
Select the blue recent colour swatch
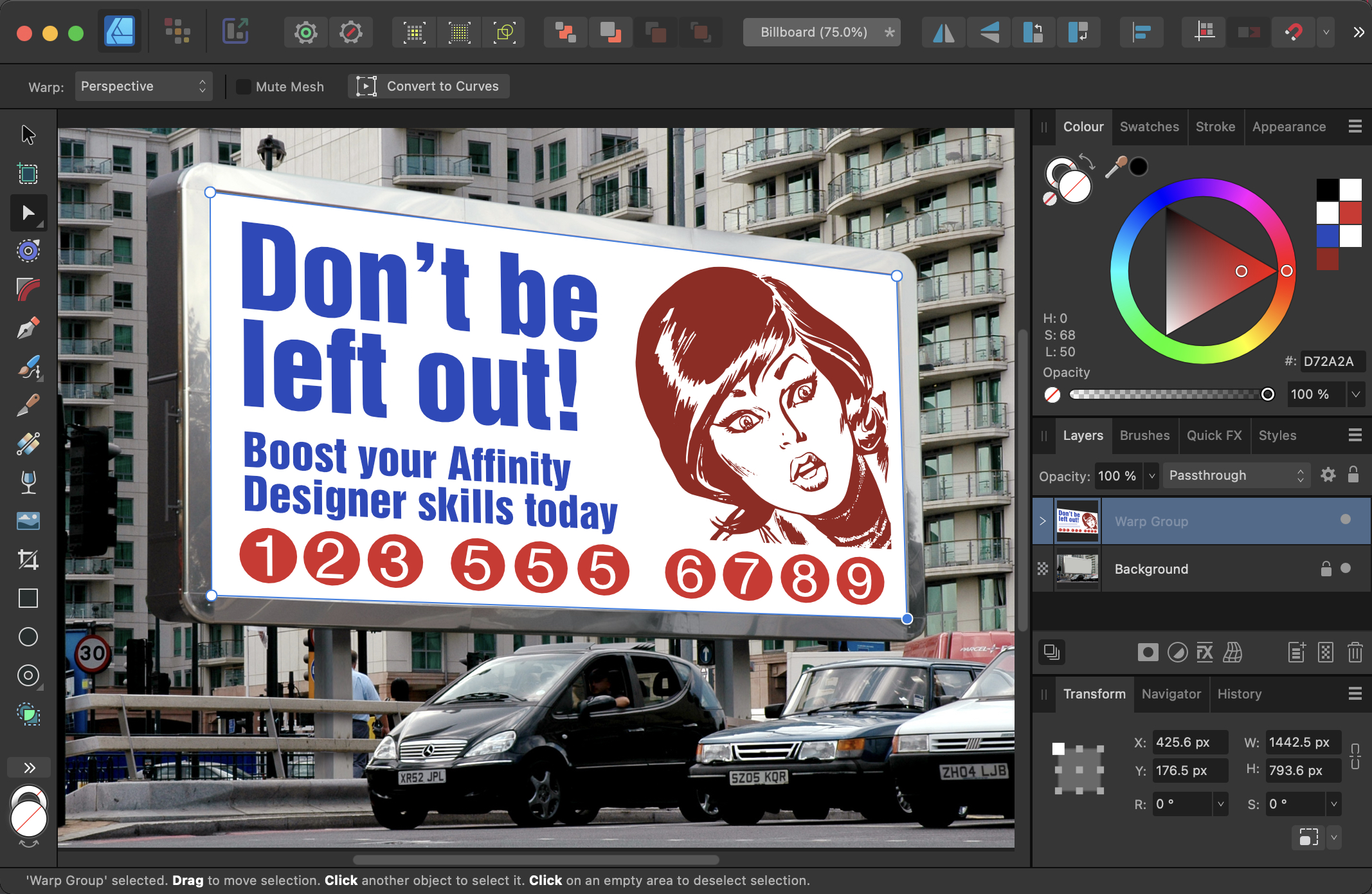click(x=1326, y=236)
